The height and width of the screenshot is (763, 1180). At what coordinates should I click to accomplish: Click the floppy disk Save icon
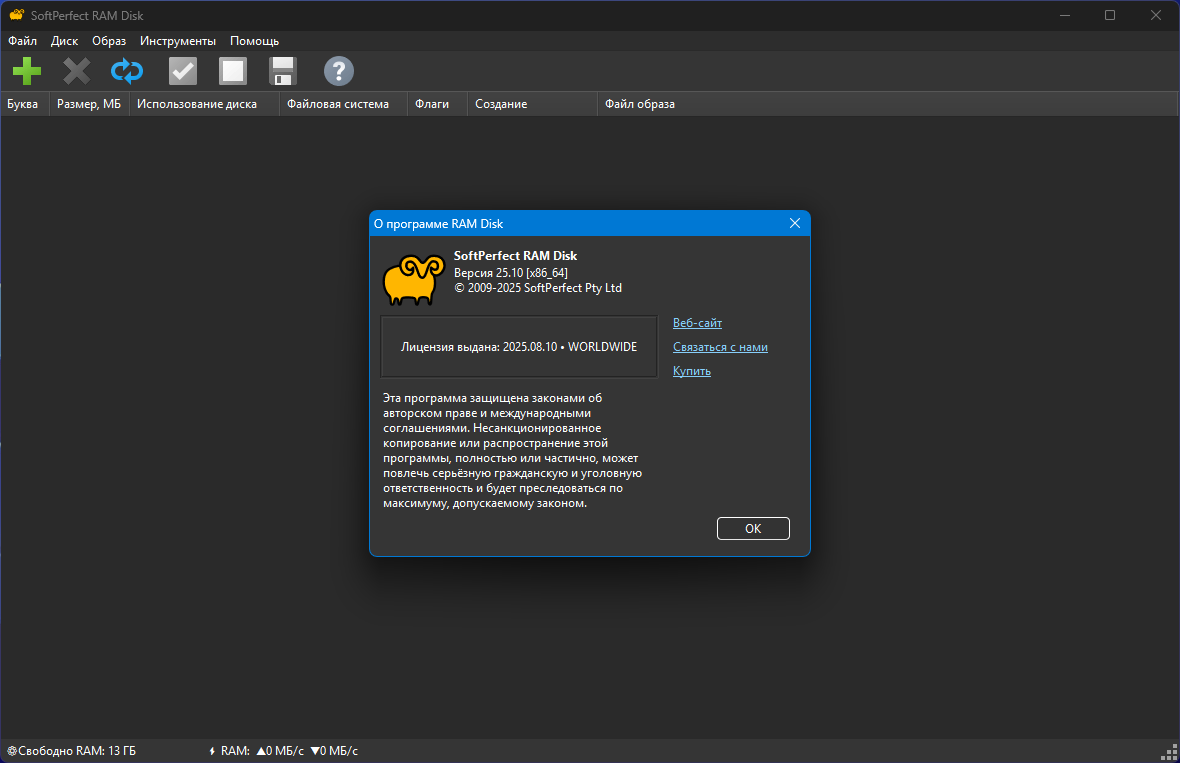(x=283, y=71)
